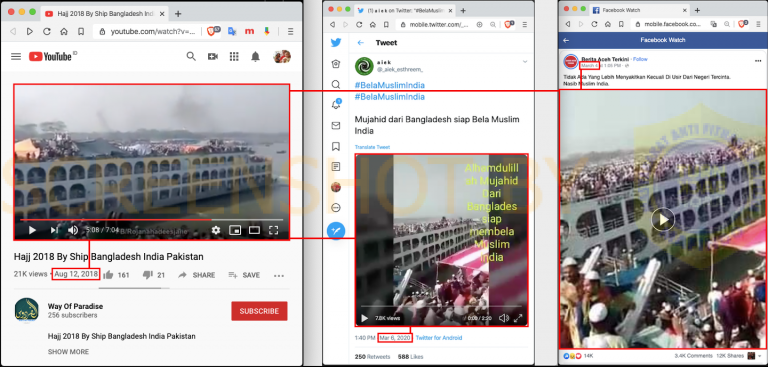Open new tab in Twitter window
The image size is (768, 367).
coord(463,10)
